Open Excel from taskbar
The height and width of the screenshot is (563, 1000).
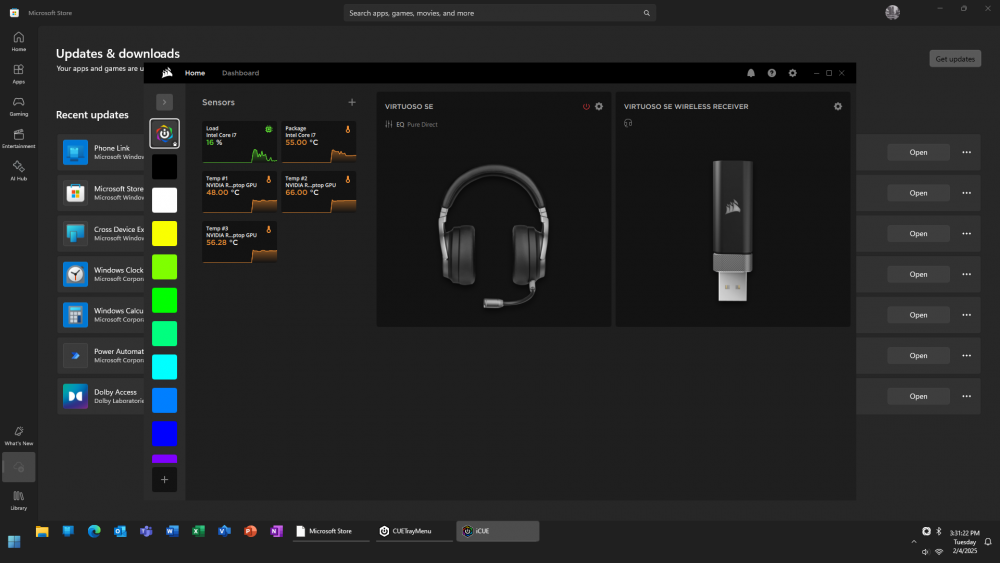(198, 531)
